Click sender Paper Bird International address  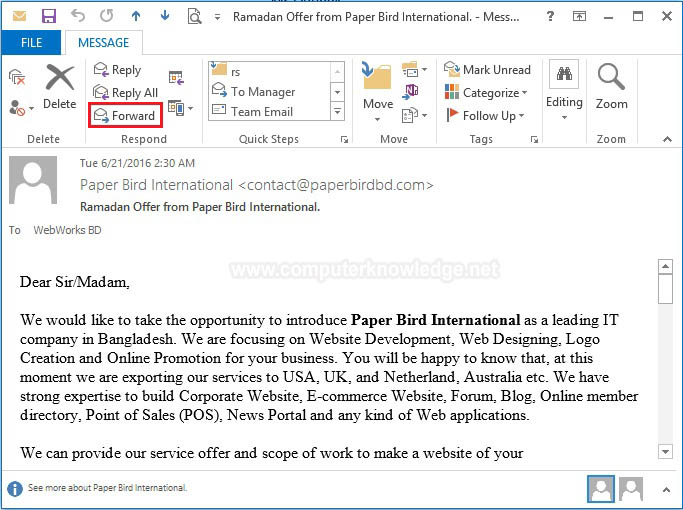click(x=257, y=185)
